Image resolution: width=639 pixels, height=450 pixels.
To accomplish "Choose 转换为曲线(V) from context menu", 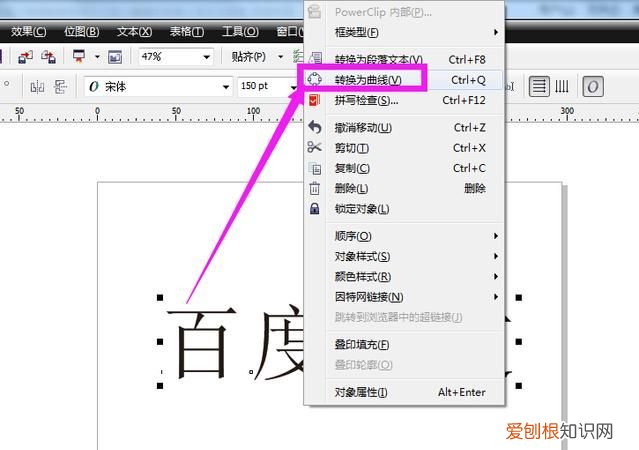I will coord(404,80).
